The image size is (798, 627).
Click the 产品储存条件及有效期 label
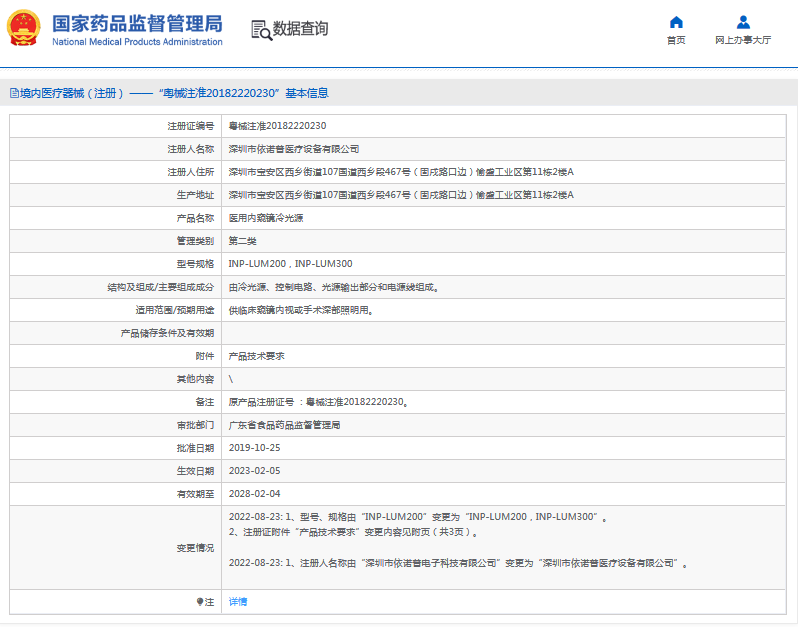(x=167, y=333)
